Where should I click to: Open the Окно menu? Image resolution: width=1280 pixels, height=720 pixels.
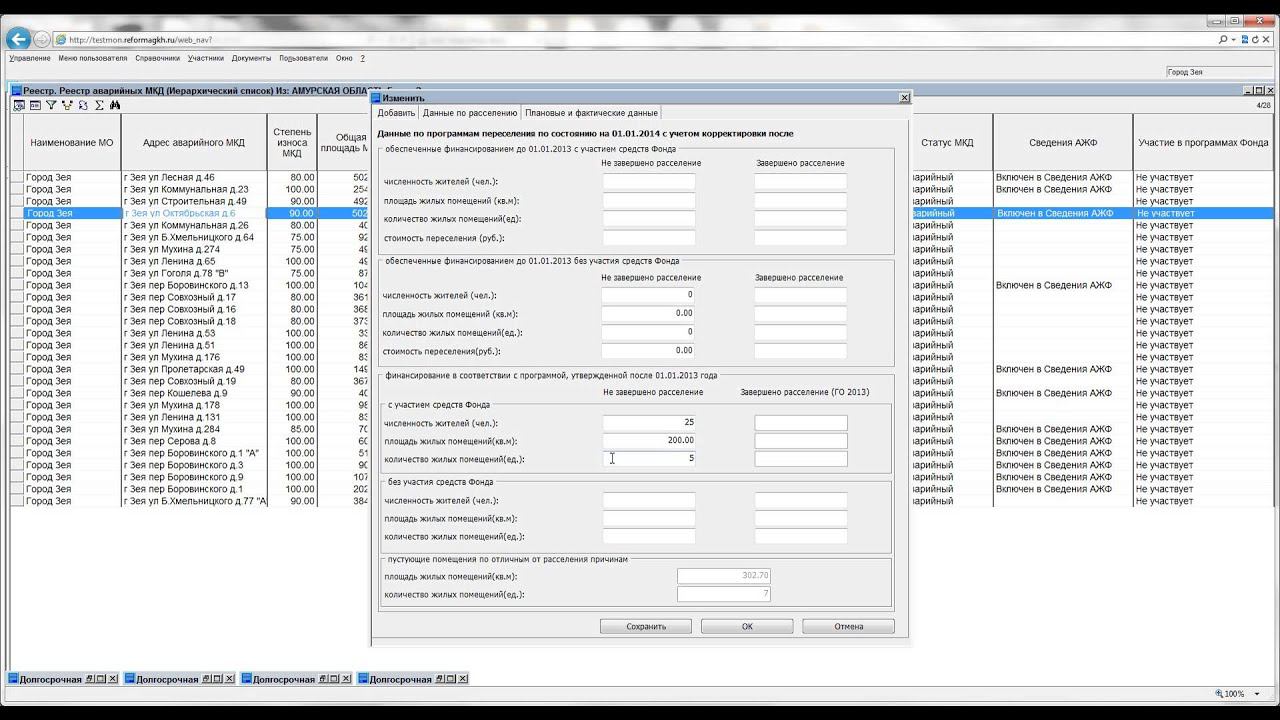coord(344,58)
